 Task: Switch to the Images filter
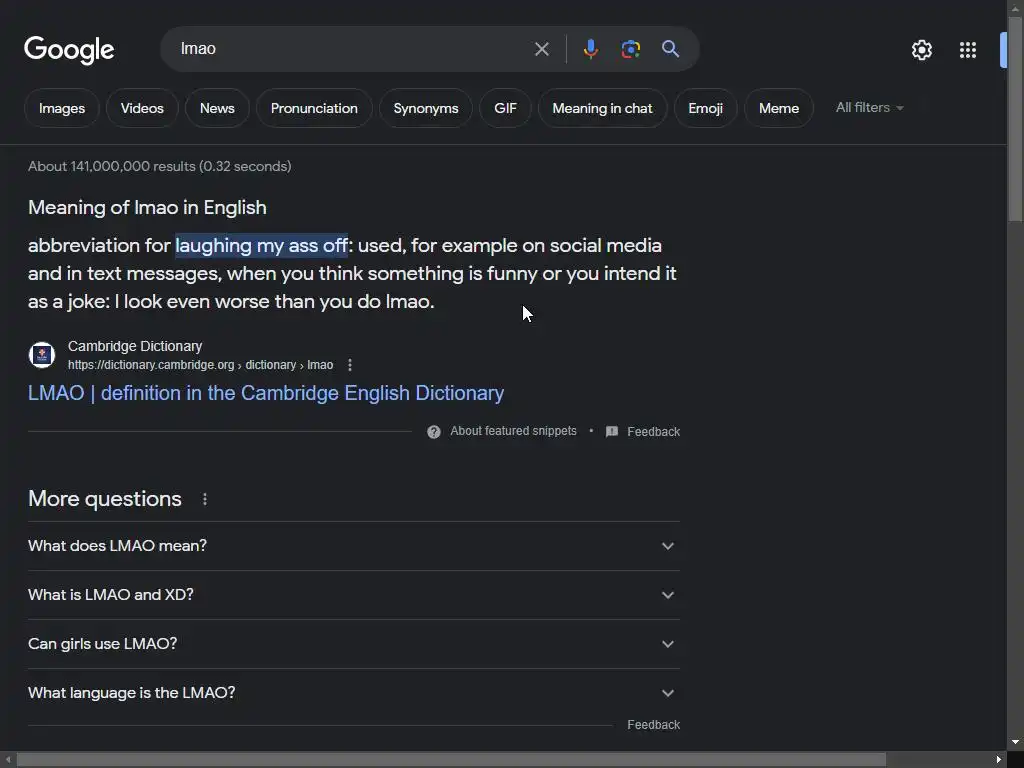62,108
